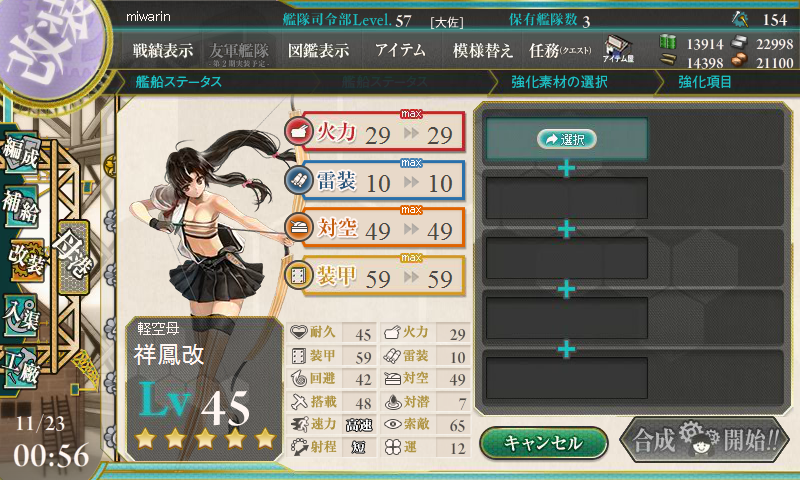Click the 合成開始 modernization start button
The width and height of the screenshot is (800, 480).
tap(705, 440)
